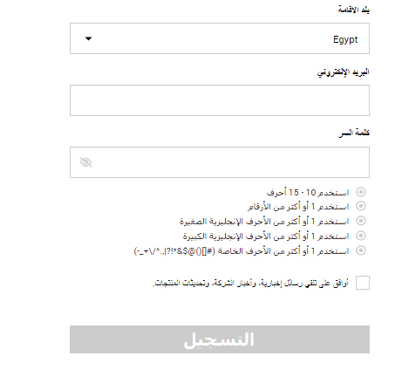Click the special characters requirement indicator circle
The image size is (409, 370).
click(361, 250)
